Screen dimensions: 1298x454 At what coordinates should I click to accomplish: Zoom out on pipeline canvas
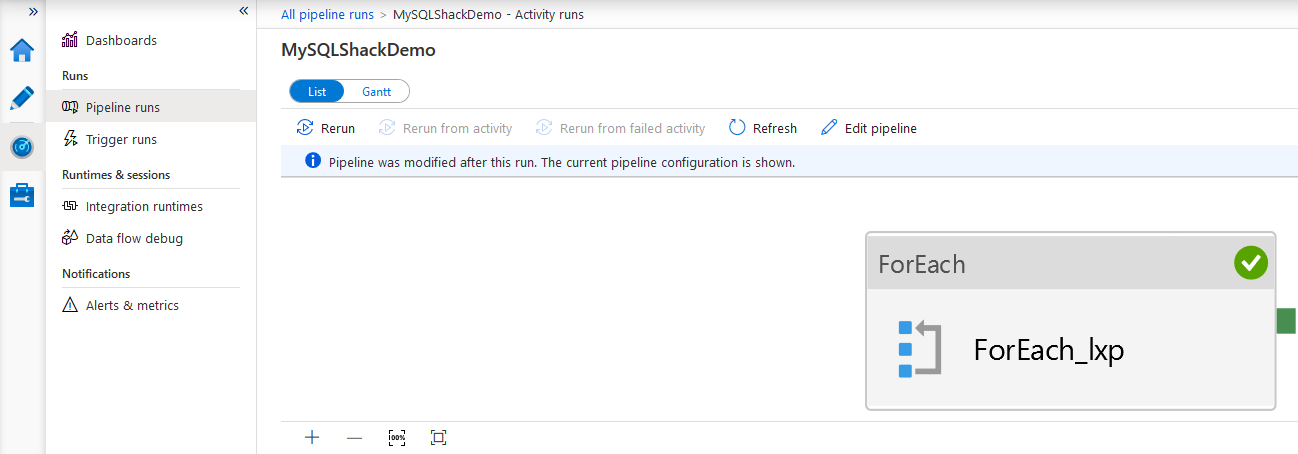click(x=354, y=437)
